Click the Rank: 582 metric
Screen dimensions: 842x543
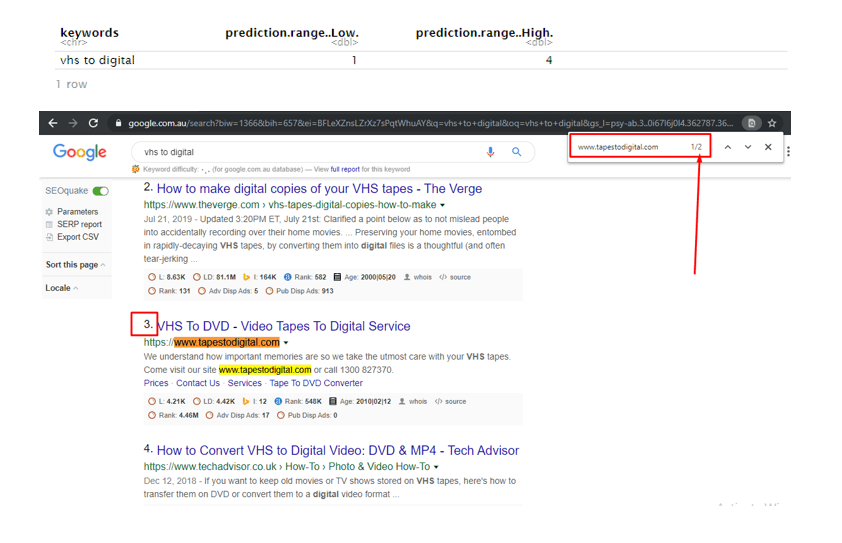(305, 277)
